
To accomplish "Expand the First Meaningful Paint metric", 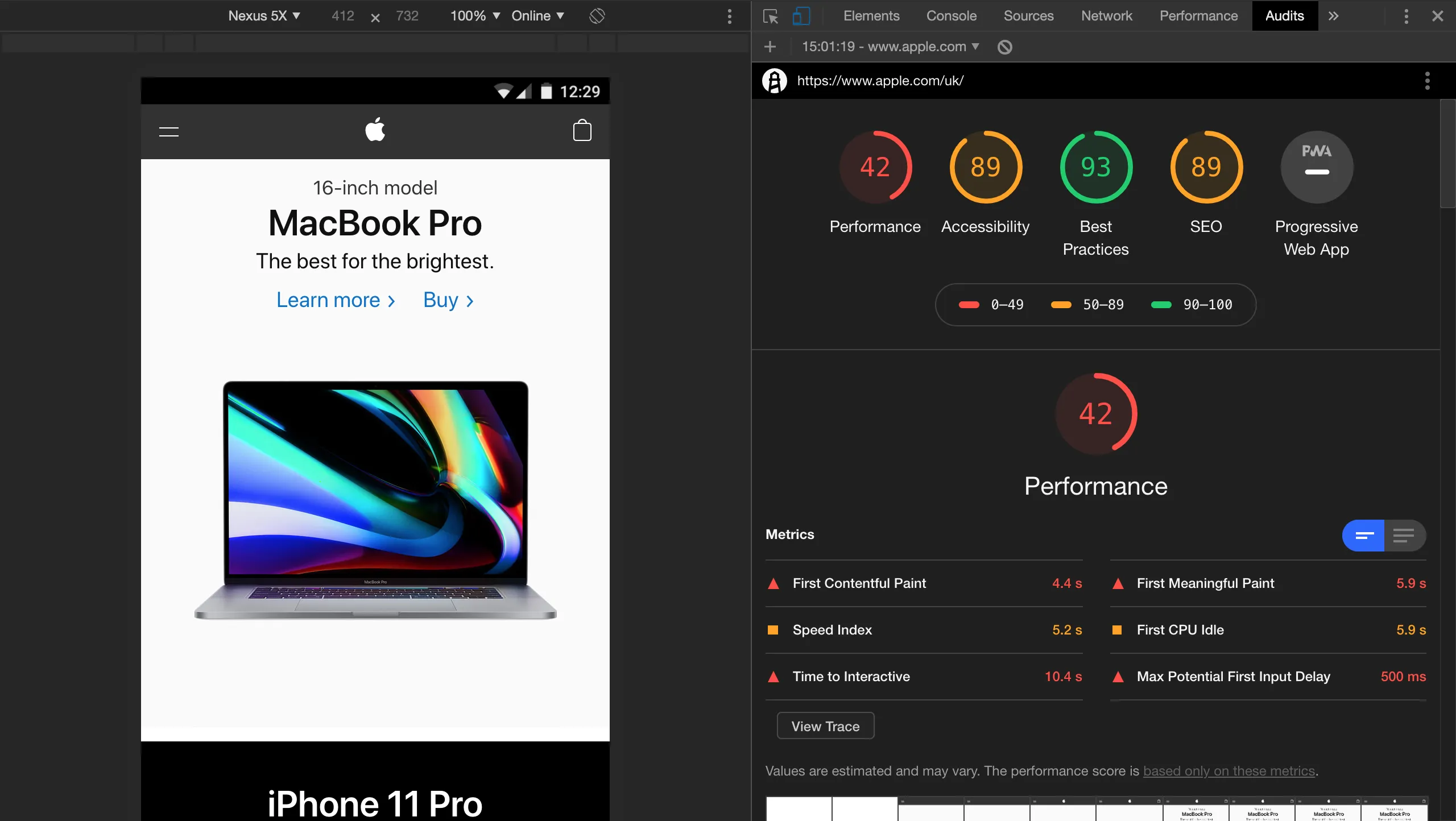I will click(1268, 583).
